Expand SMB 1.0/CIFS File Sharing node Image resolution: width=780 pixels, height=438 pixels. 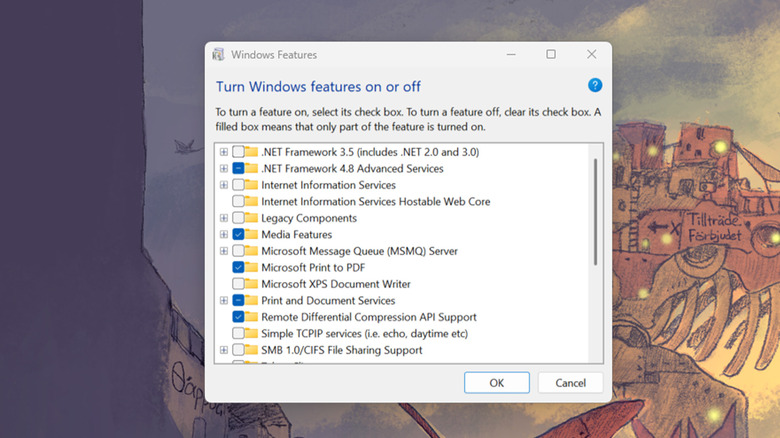(224, 349)
